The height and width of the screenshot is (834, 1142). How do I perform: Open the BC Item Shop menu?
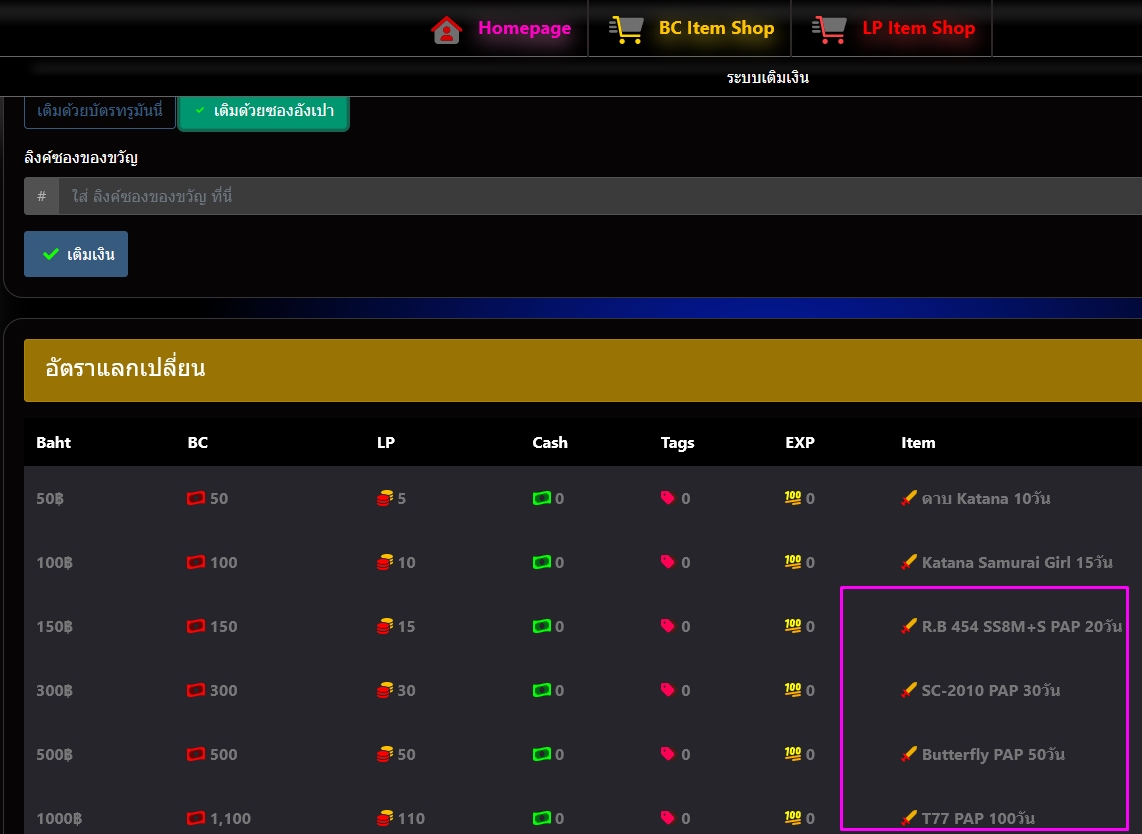click(716, 28)
